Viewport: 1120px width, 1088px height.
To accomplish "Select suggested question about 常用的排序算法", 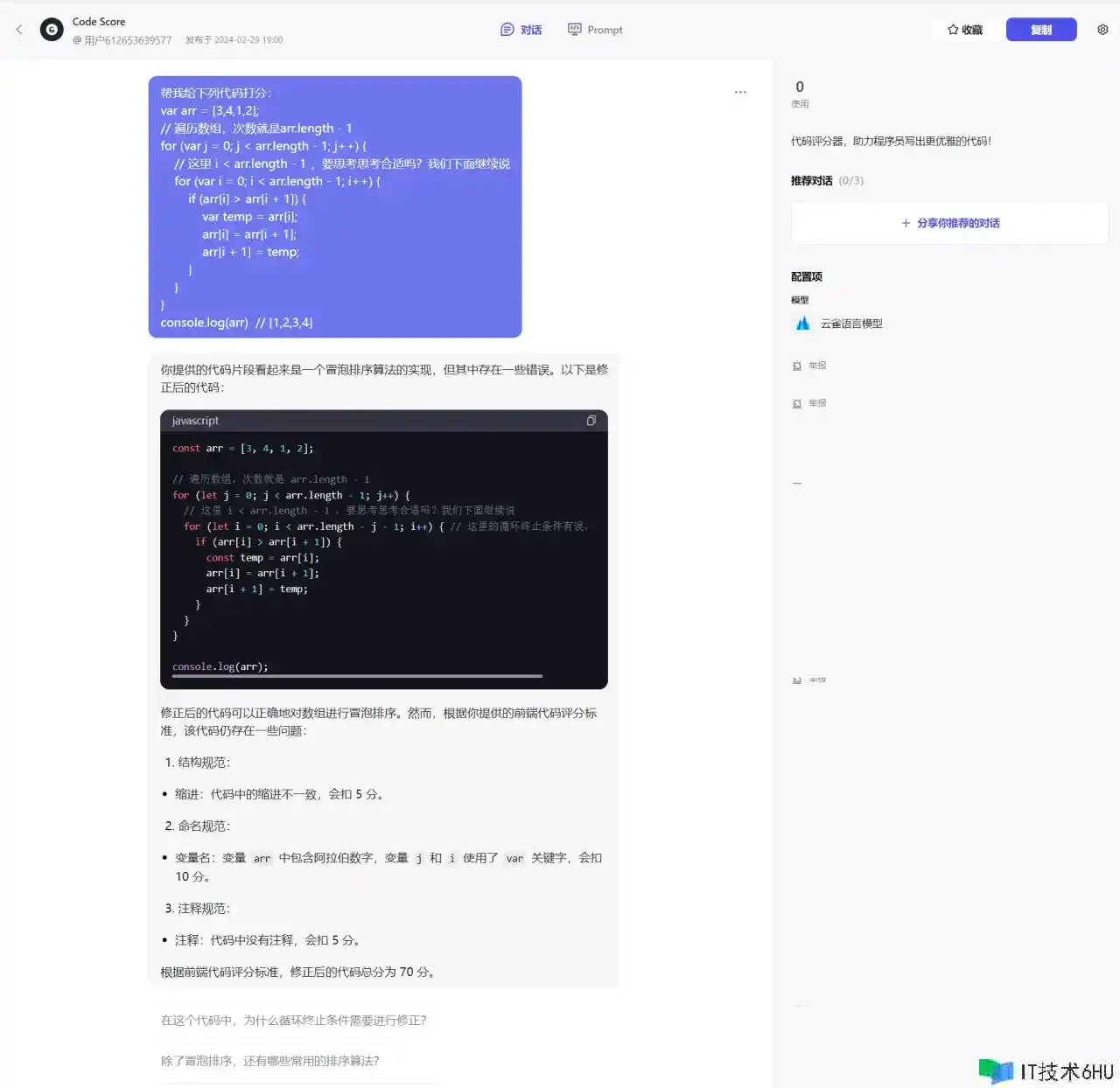I will pos(270,1060).
